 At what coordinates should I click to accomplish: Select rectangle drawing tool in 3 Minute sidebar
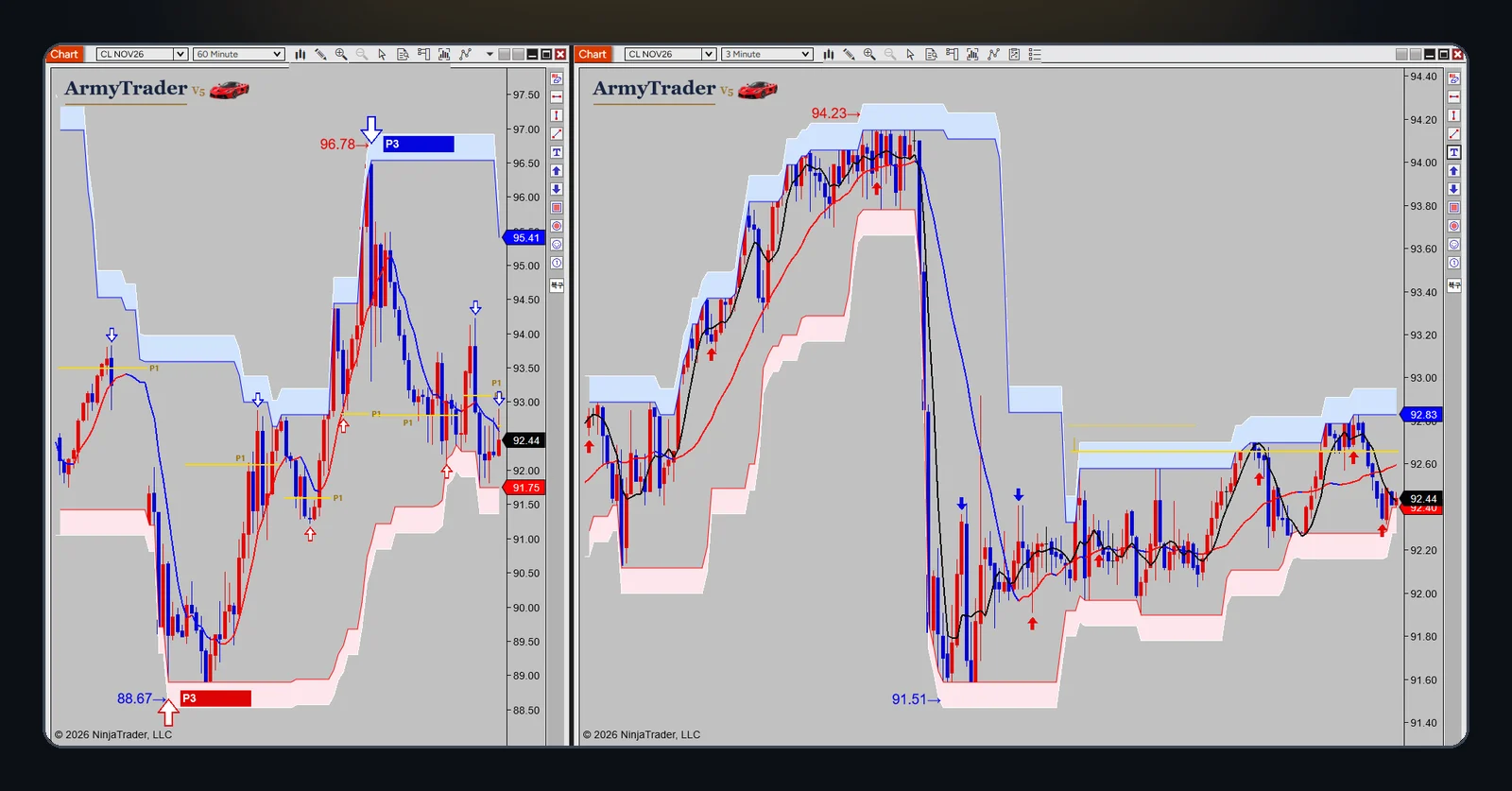click(1453, 207)
